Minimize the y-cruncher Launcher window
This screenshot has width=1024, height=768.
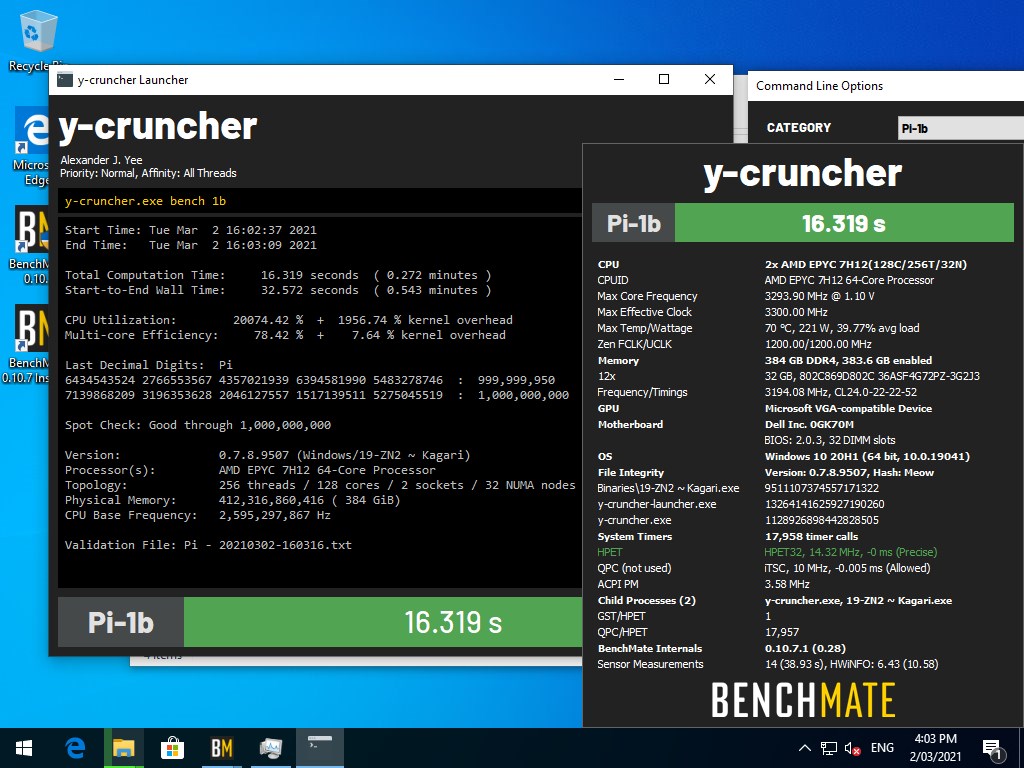(619, 80)
